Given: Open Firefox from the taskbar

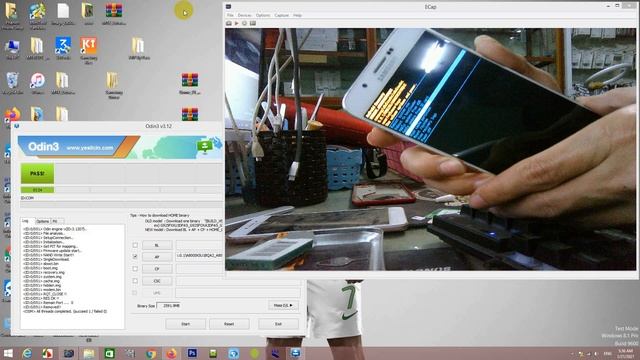Looking at the screenshot, I should point(171,353).
